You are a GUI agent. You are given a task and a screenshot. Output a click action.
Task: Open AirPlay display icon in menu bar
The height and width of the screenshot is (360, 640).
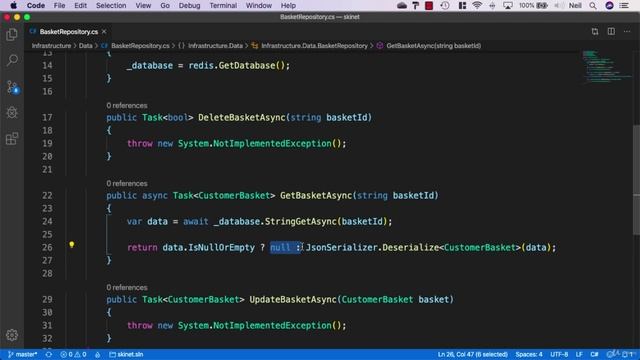click(508, 5)
